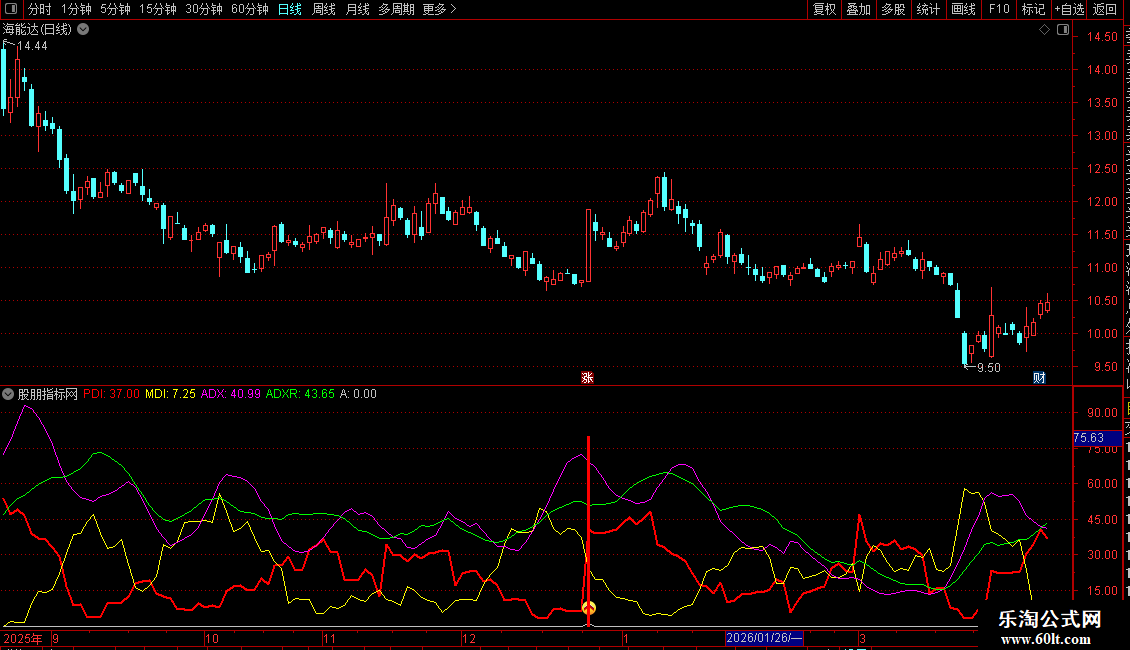Open the 画线 drawing tools
Viewport: 1130px width, 650px height.
pos(963,10)
